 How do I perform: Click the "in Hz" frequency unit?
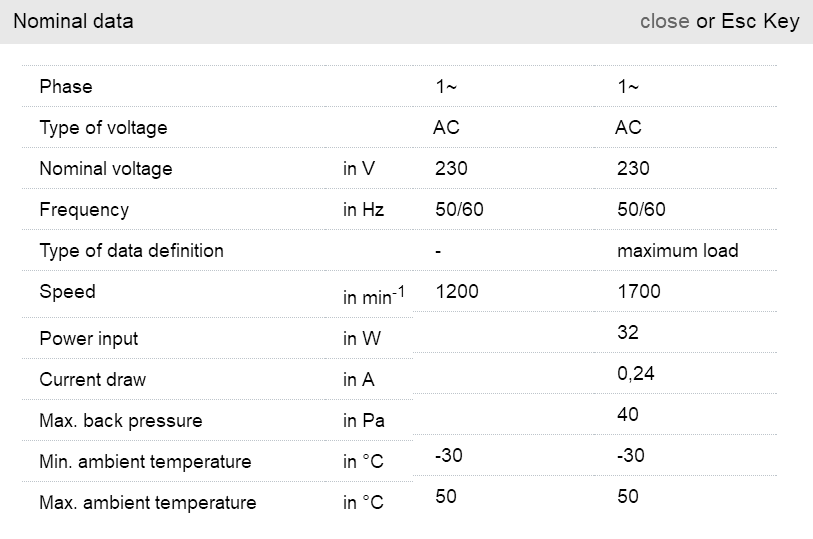363,210
